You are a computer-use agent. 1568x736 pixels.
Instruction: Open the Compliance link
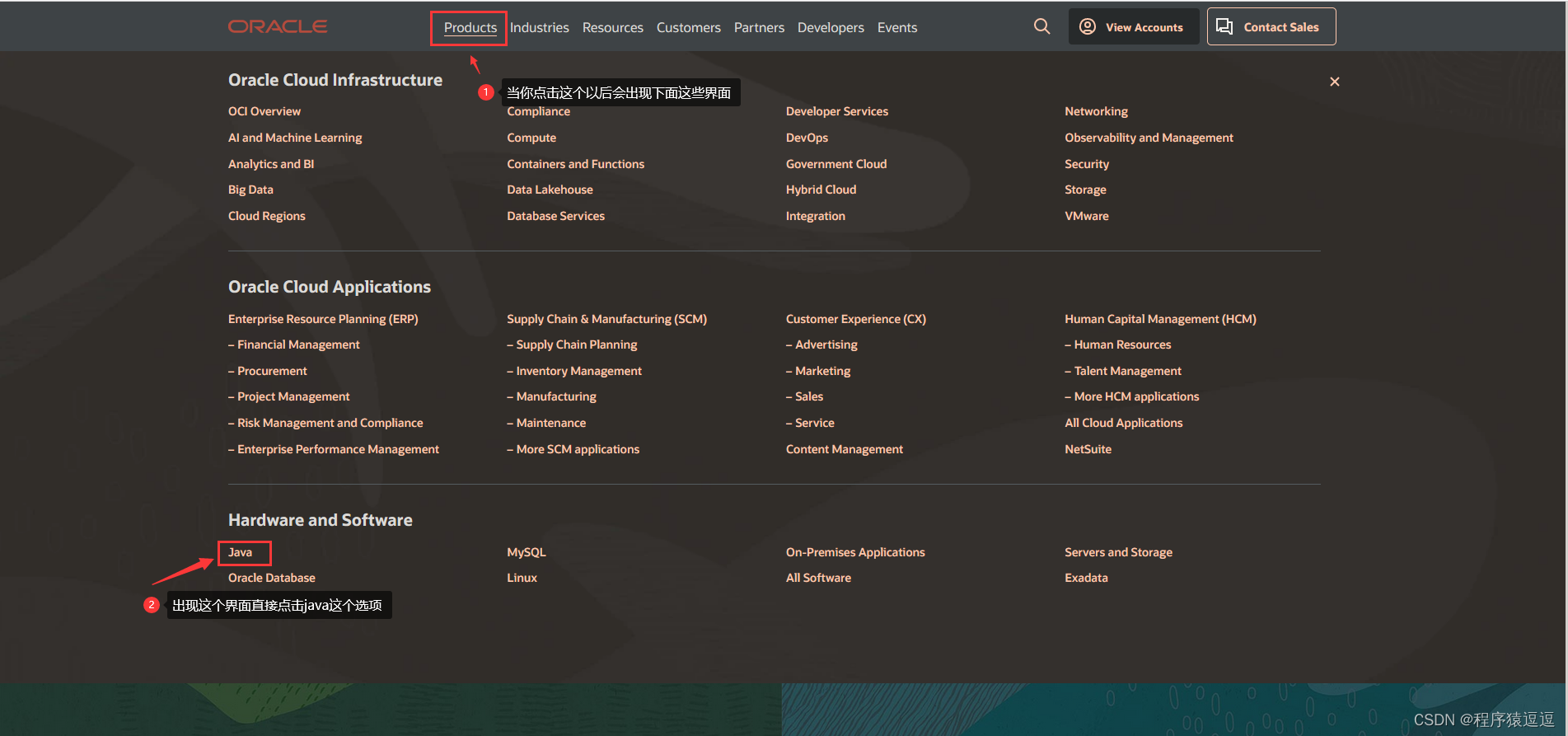pyautogui.click(x=539, y=112)
